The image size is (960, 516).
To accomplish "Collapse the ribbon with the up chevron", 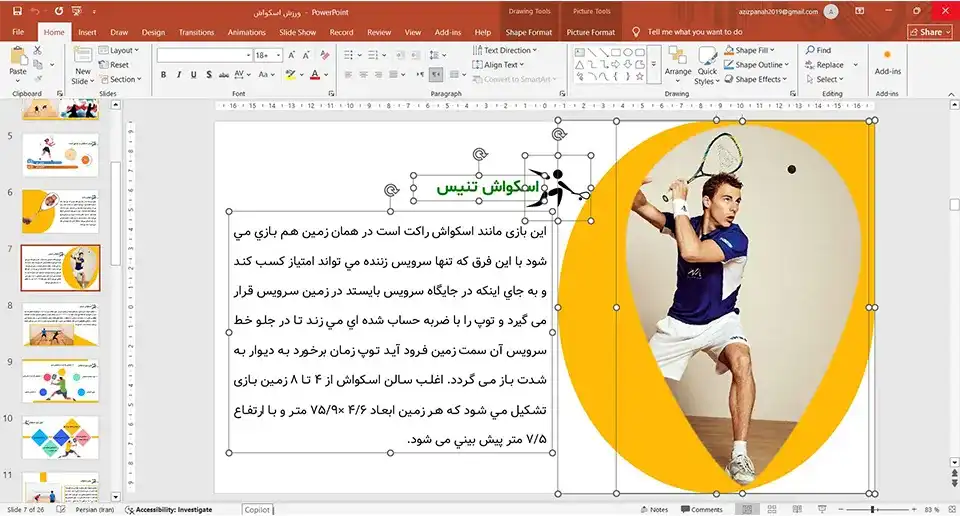I will (x=951, y=94).
